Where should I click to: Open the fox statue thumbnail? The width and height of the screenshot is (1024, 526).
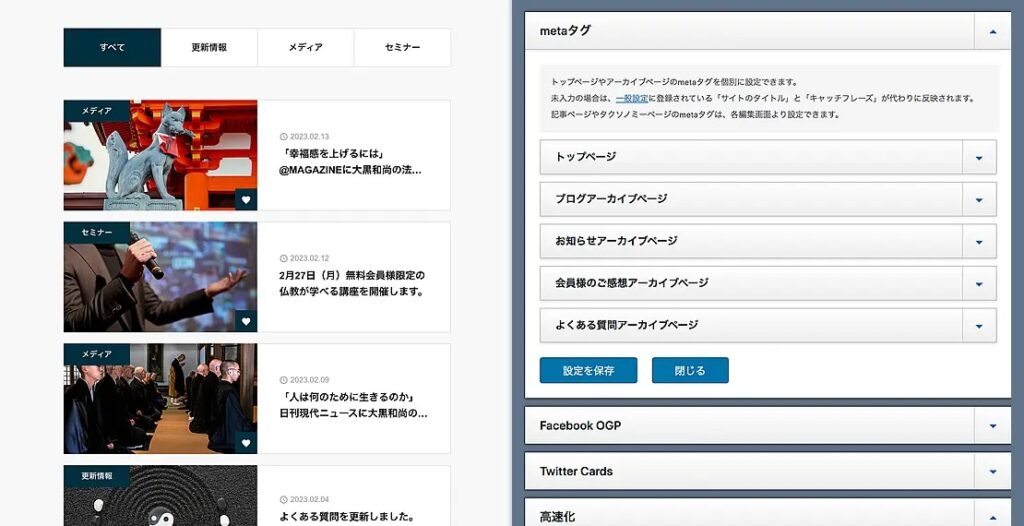(x=161, y=155)
